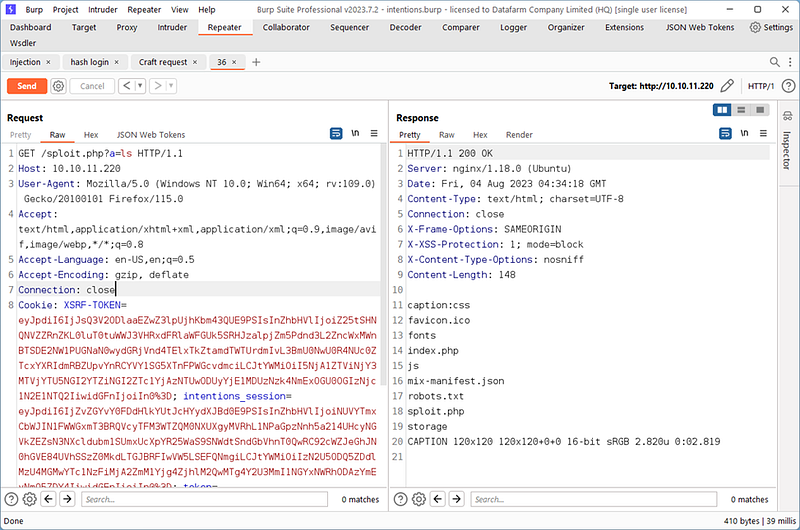800x530 pixels.
Task: Go to next response search match
Action: [457, 499]
